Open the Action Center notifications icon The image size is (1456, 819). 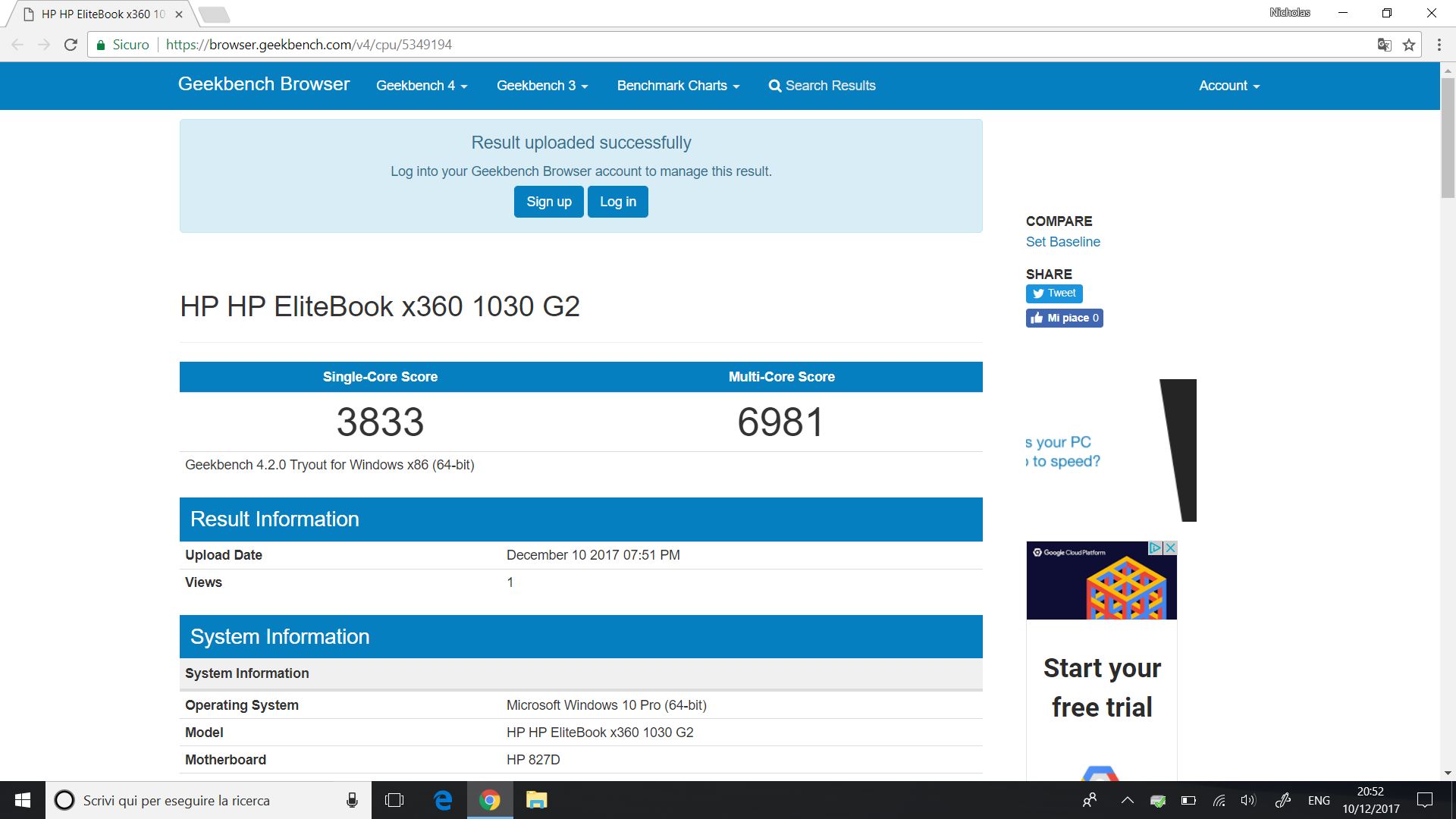[x=1425, y=800]
